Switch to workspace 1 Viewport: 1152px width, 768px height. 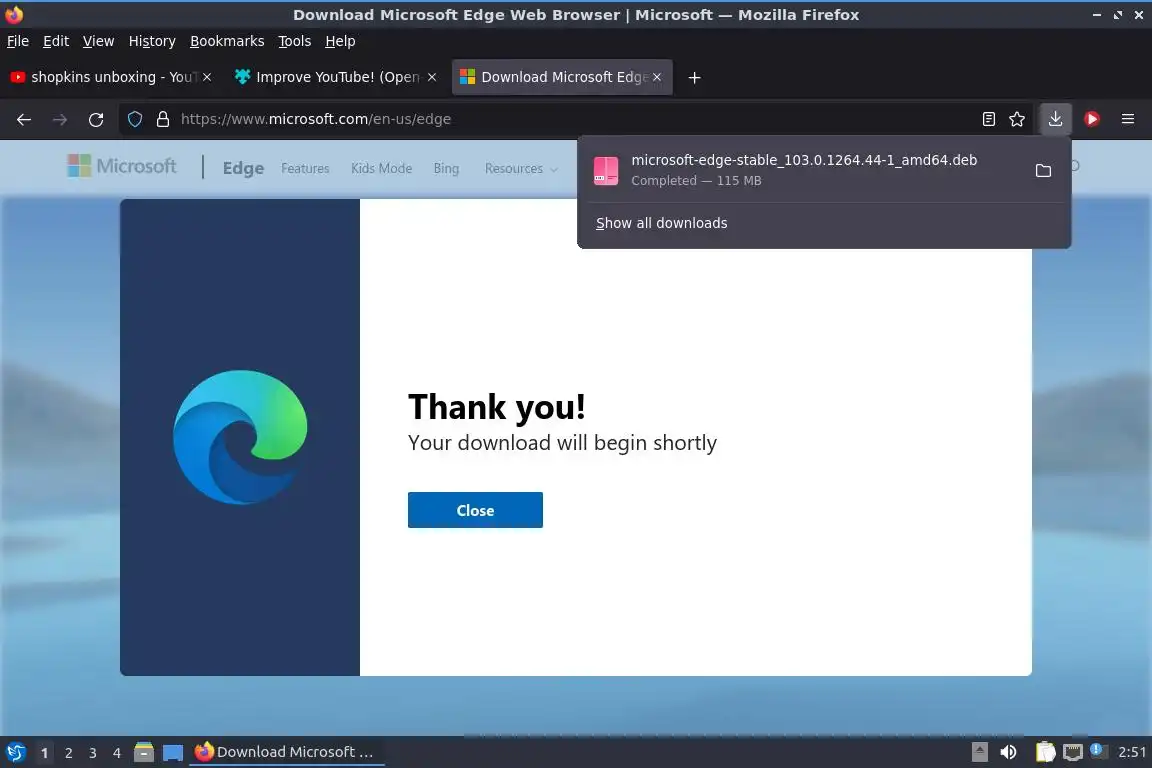click(45, 753)
